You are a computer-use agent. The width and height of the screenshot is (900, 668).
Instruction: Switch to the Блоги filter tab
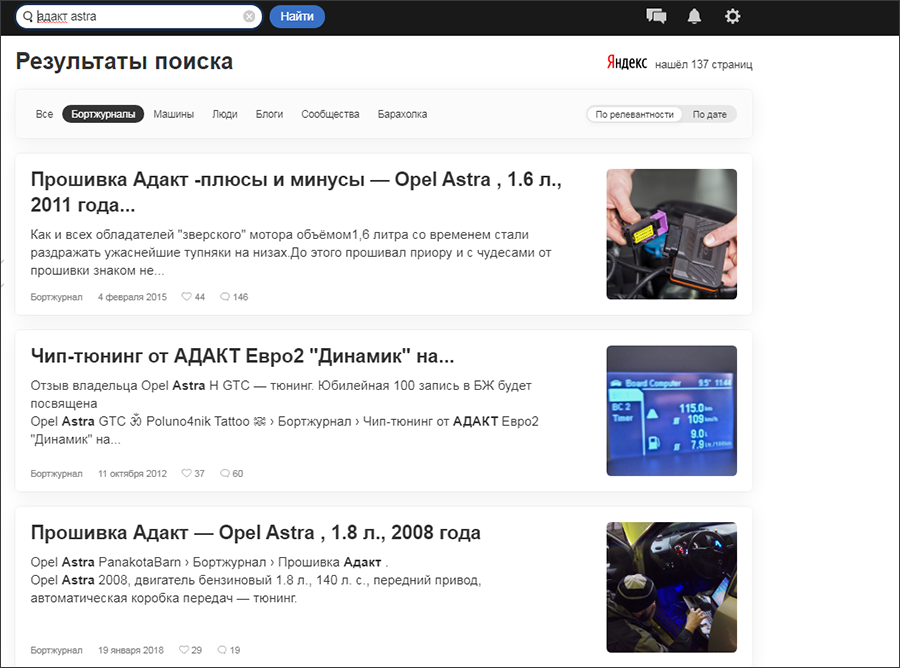click(x=269, y=114)
